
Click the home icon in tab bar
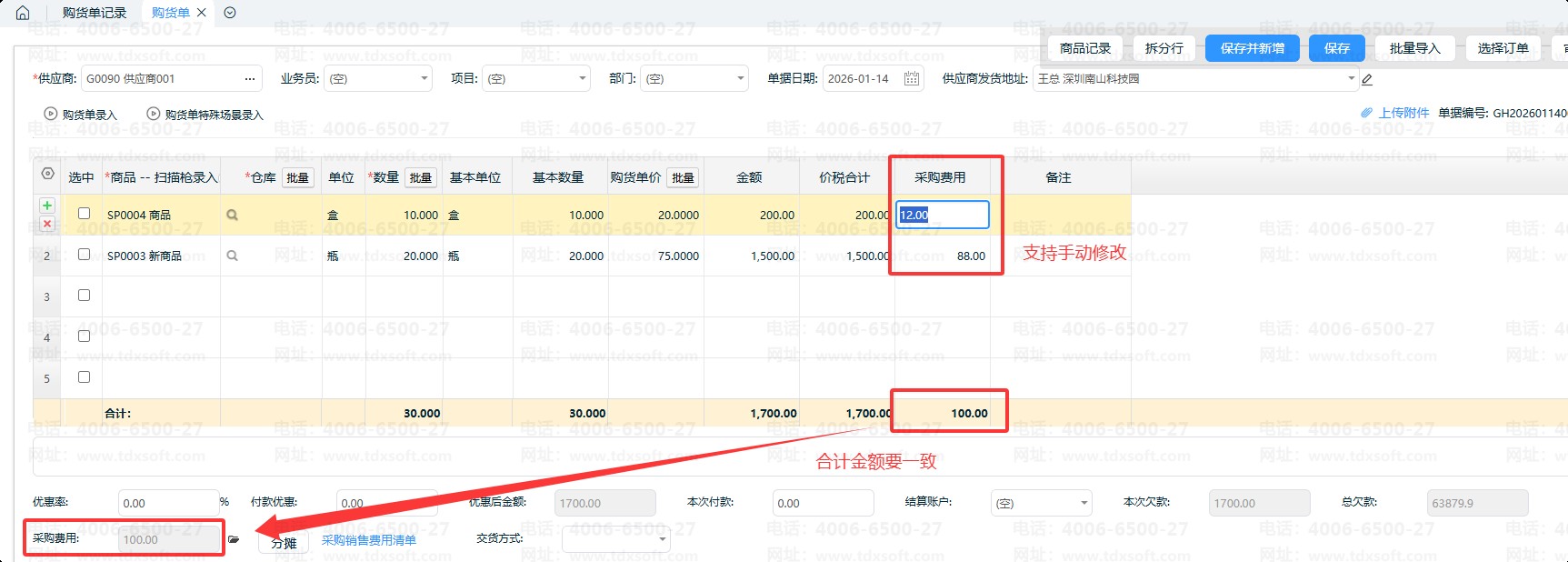[x=23, y=13]
